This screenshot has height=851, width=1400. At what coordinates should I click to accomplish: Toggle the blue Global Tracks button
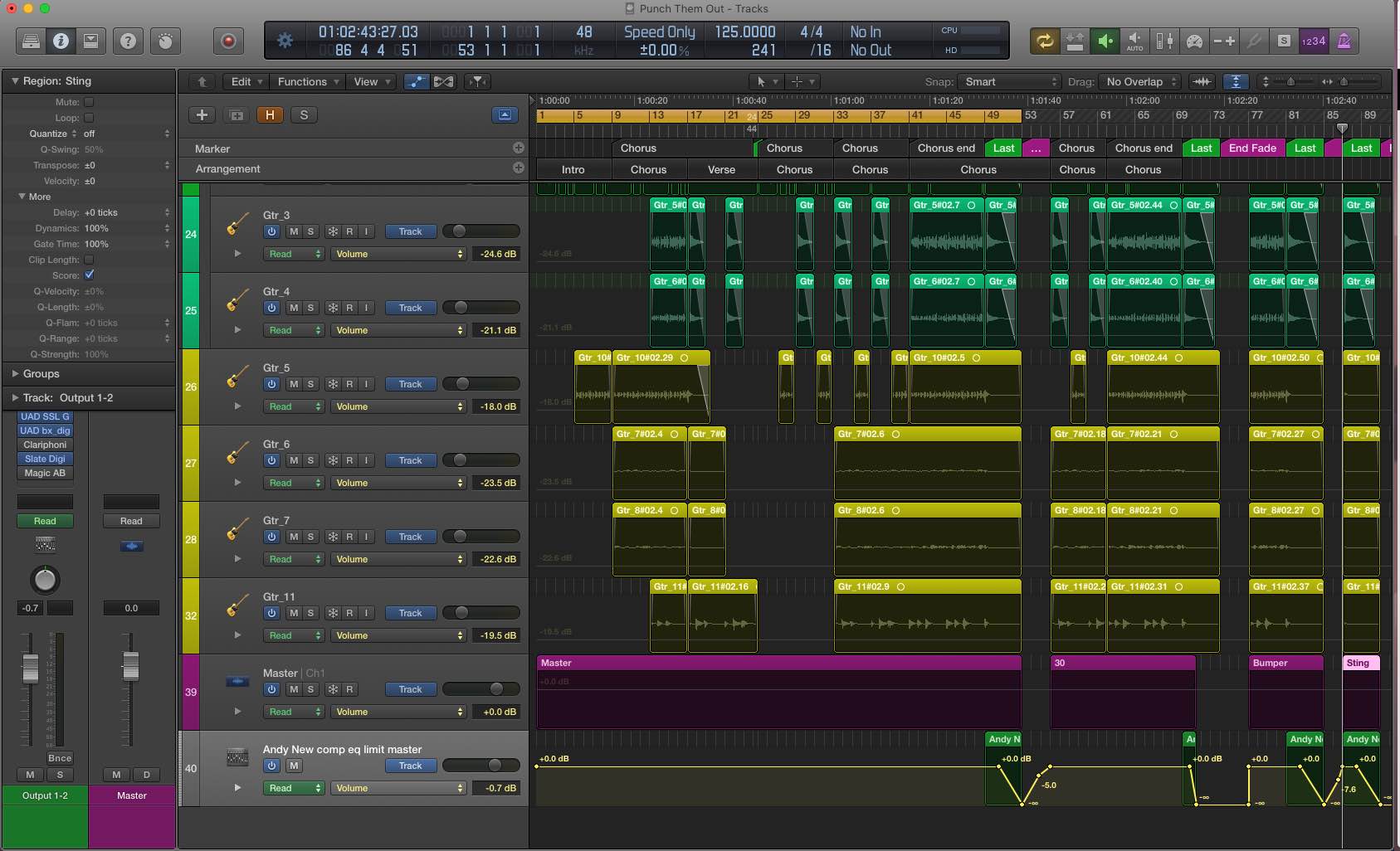(505, 115)
